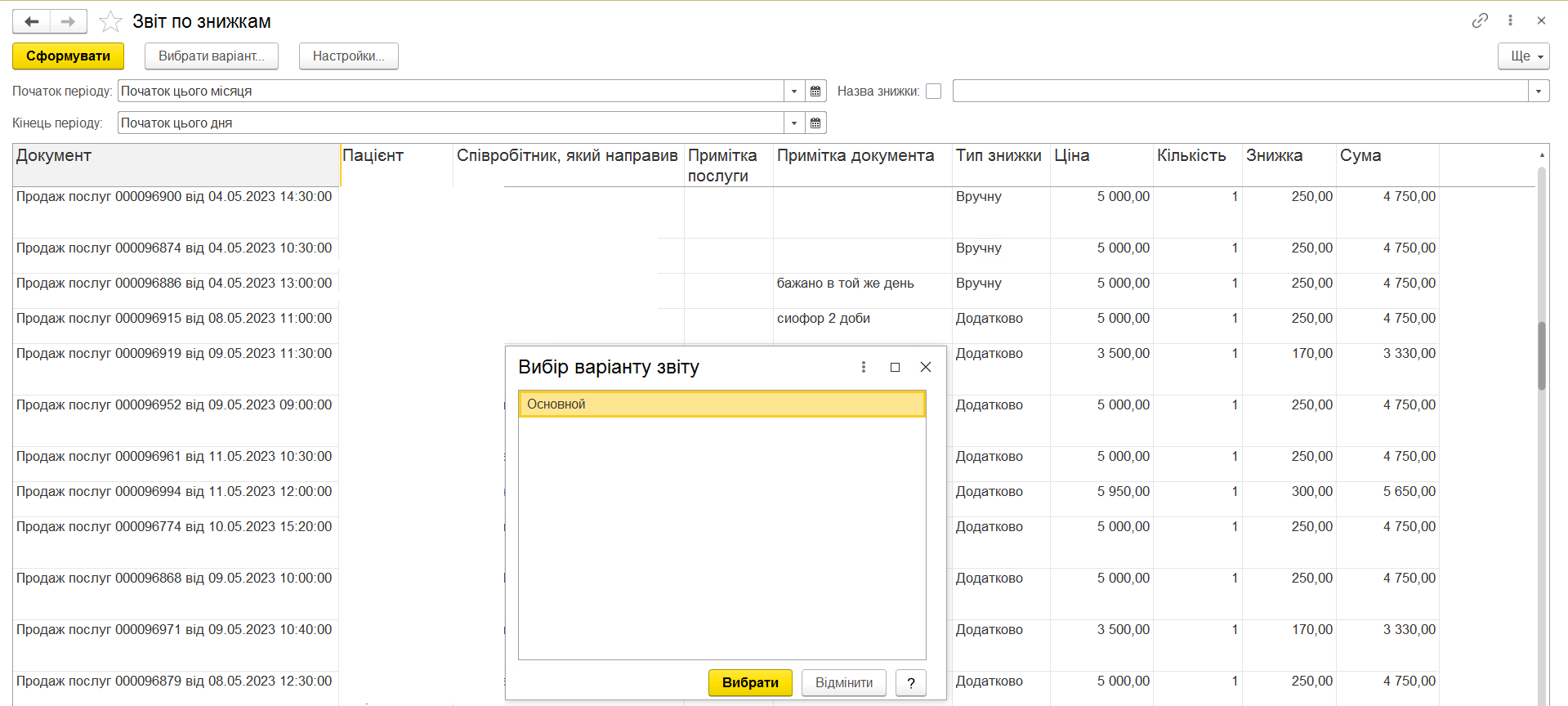Image resolution: width=1568 pixels, height=706 pixels.
Task: Maximize the Вибір варіанту звіту dialog
Action: (895, 367)
